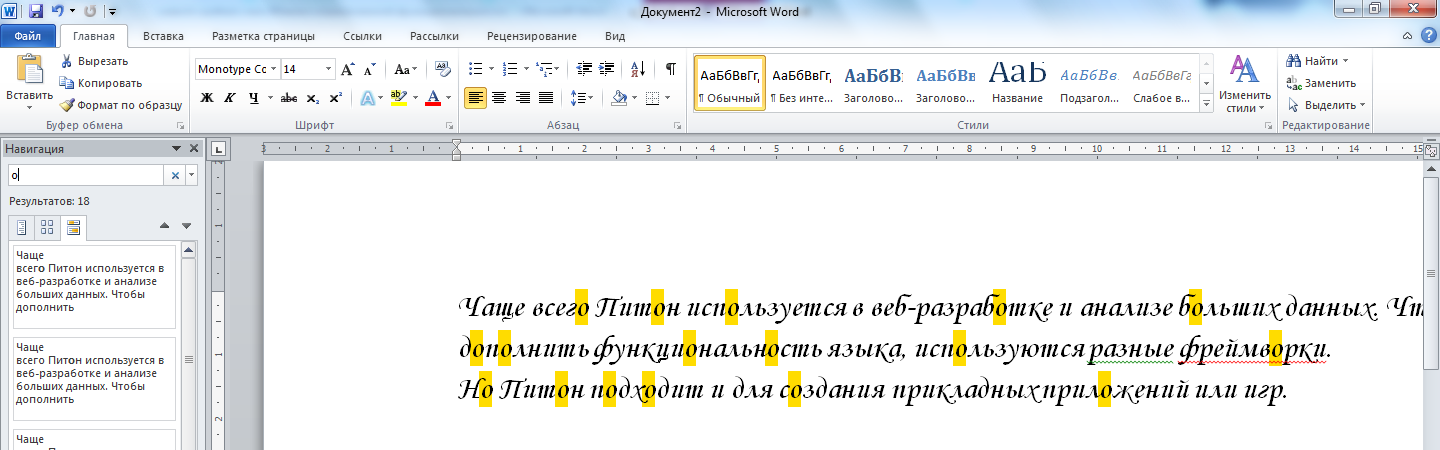Toggle italic (К) formatting
The width and height of the screenshot is (1440, 450).
tap(230, 98)
